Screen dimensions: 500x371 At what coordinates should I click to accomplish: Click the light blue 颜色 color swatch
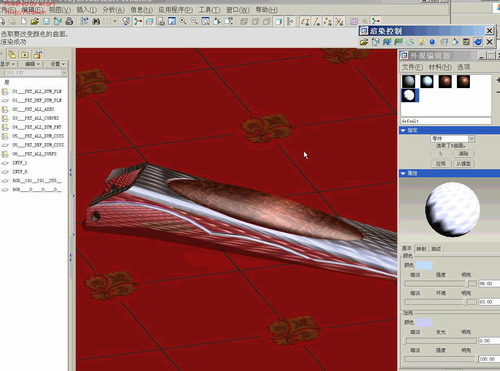(x=424, y=265)
